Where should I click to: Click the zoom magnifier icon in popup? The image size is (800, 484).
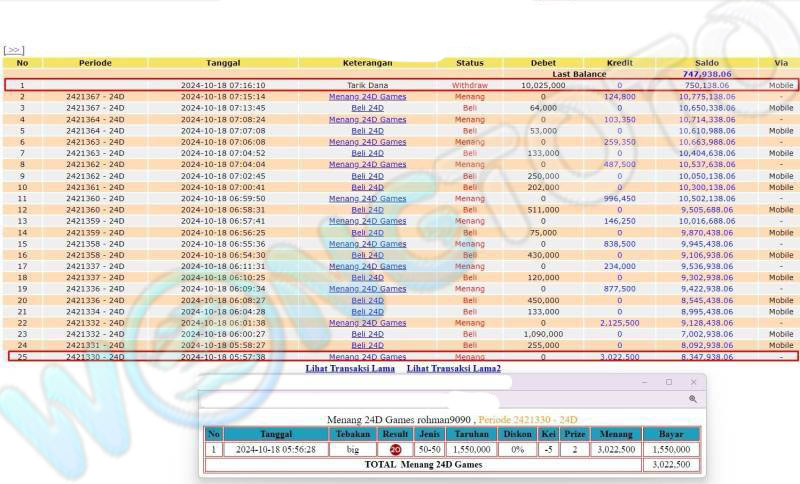(x=692, y=399)
